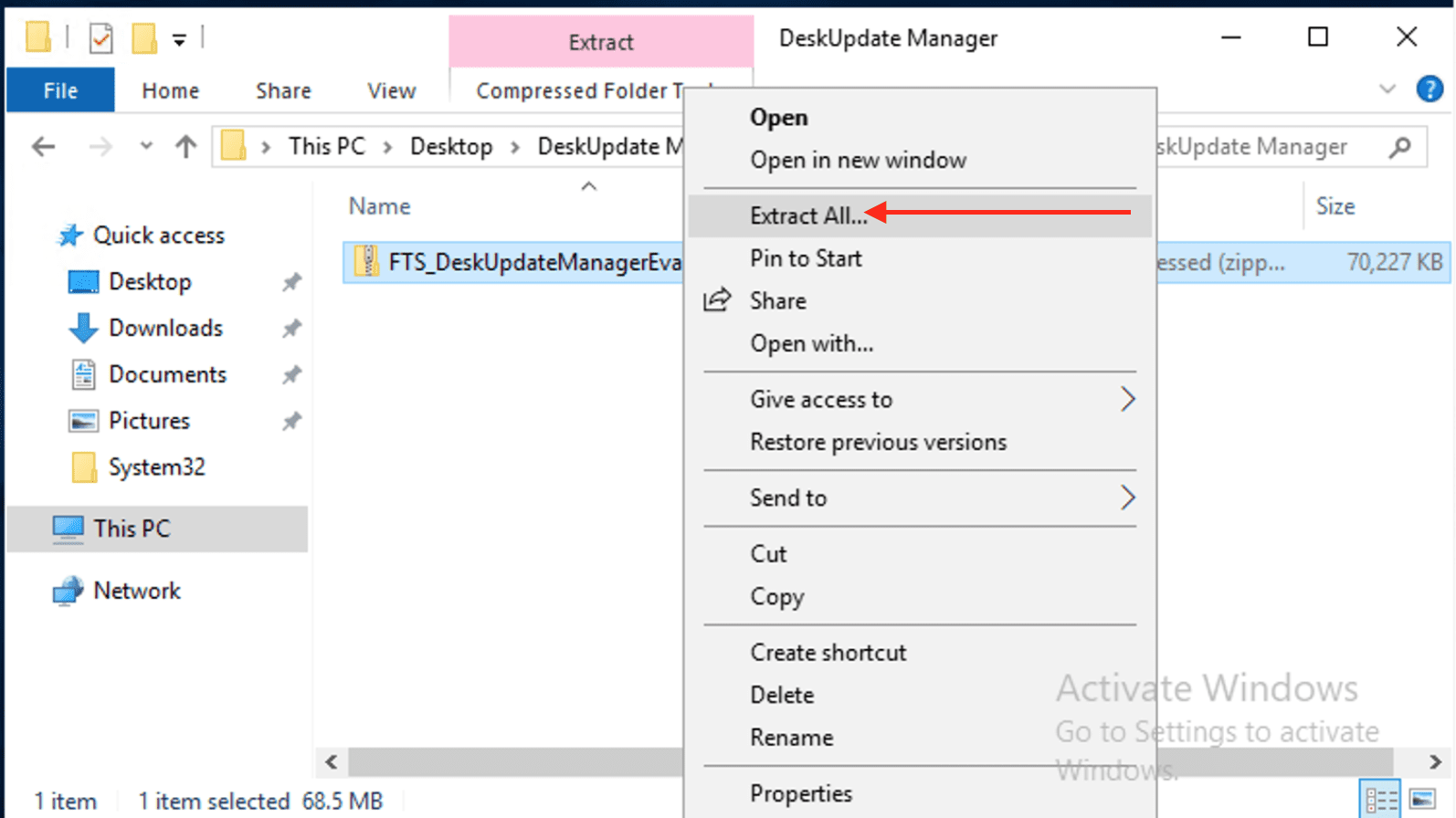Image resolution: width=1456 pixels, height=818 pixels.
Task: Go up one folder level arrow
Action: click(x=186, y=146)
